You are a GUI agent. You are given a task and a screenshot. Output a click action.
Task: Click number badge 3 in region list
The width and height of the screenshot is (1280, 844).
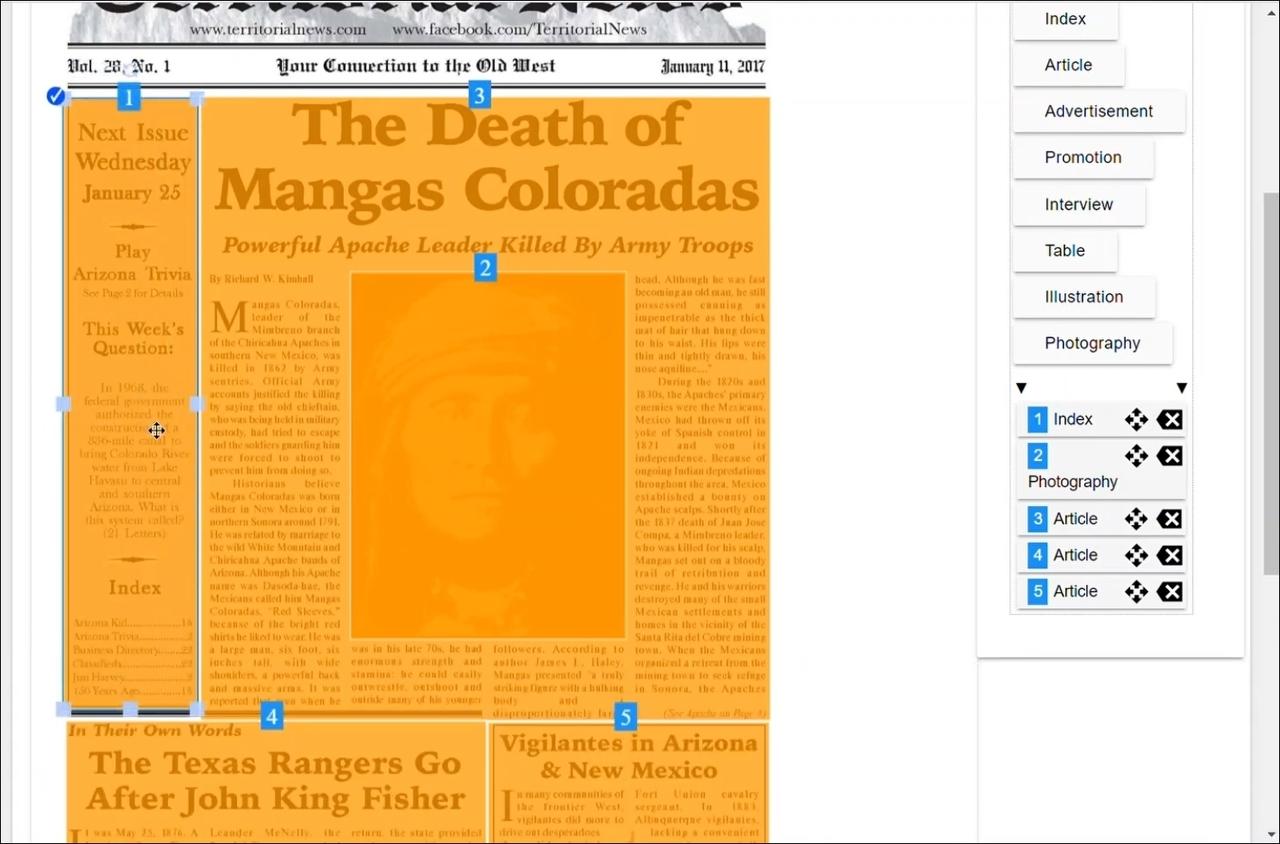point(1038,518)
